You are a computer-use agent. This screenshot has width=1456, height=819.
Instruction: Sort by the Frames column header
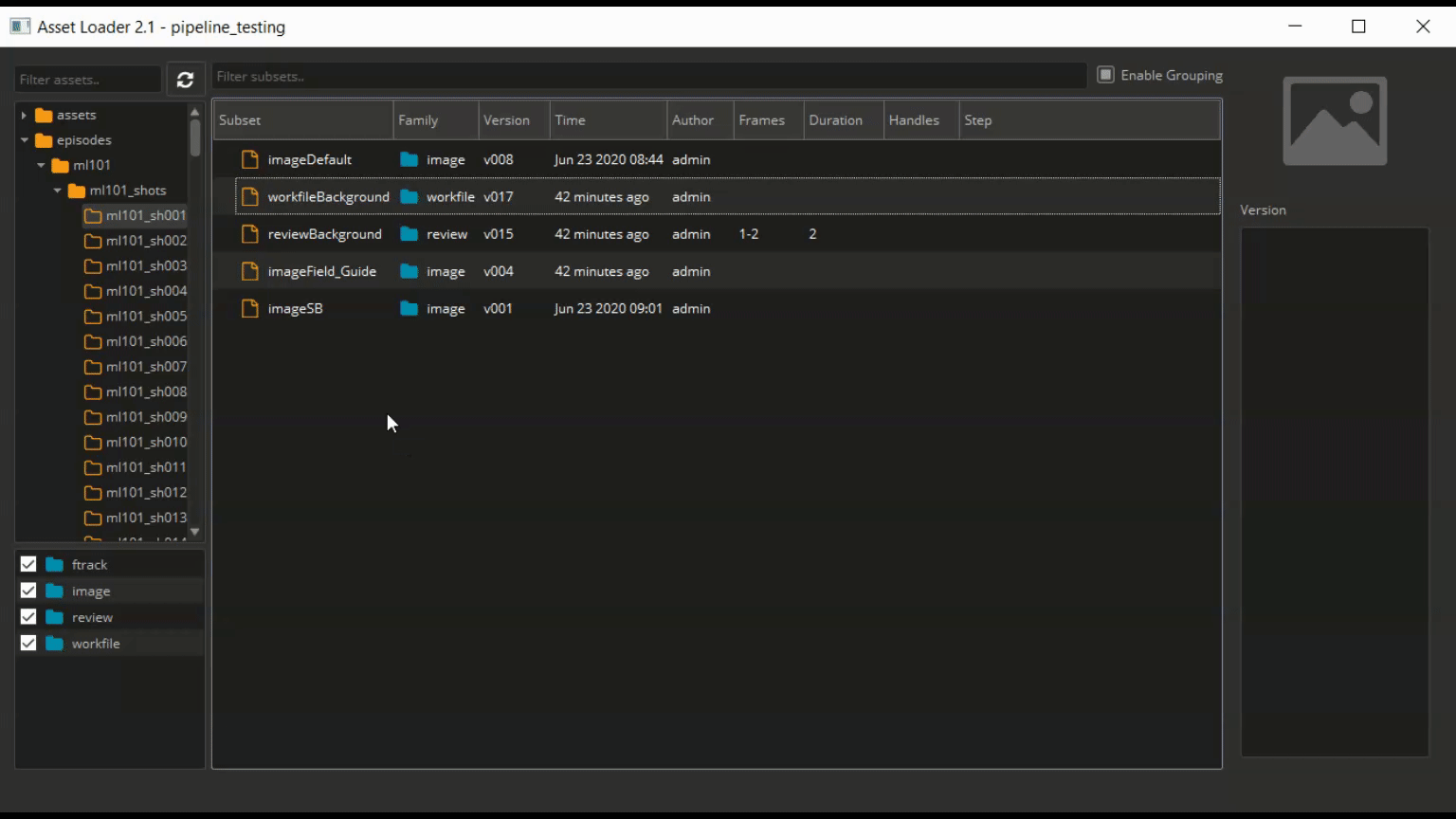[769, 120]
